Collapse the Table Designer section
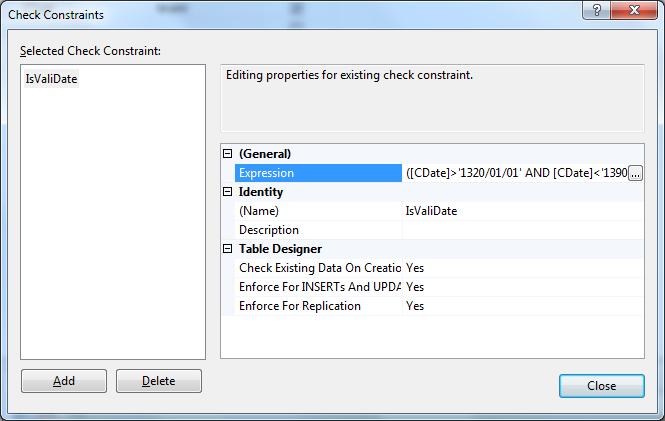 tap(228, 249)
